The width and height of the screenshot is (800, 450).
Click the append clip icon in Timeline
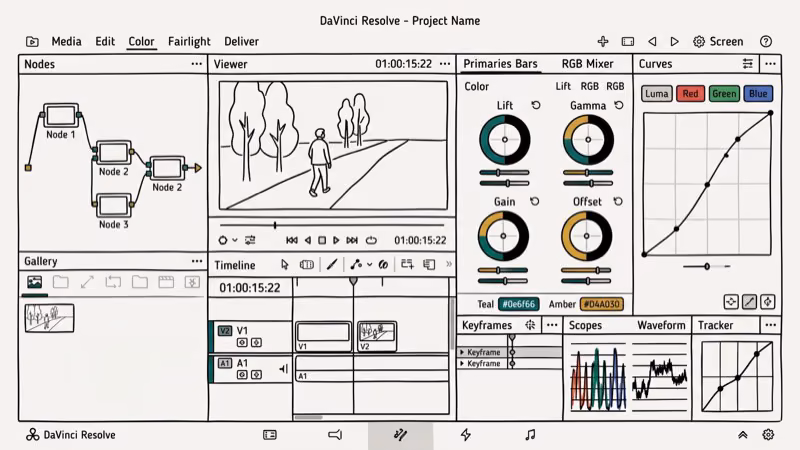tap(429, 264)
